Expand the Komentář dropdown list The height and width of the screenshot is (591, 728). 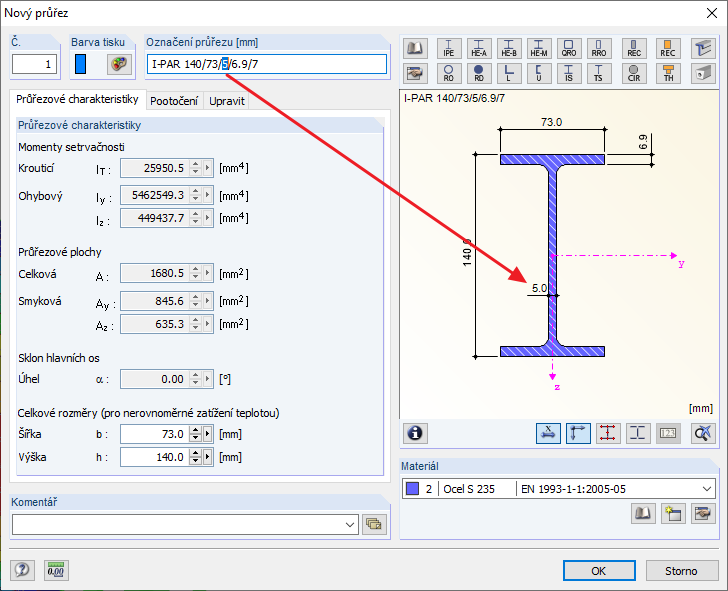tap(350, 525)
